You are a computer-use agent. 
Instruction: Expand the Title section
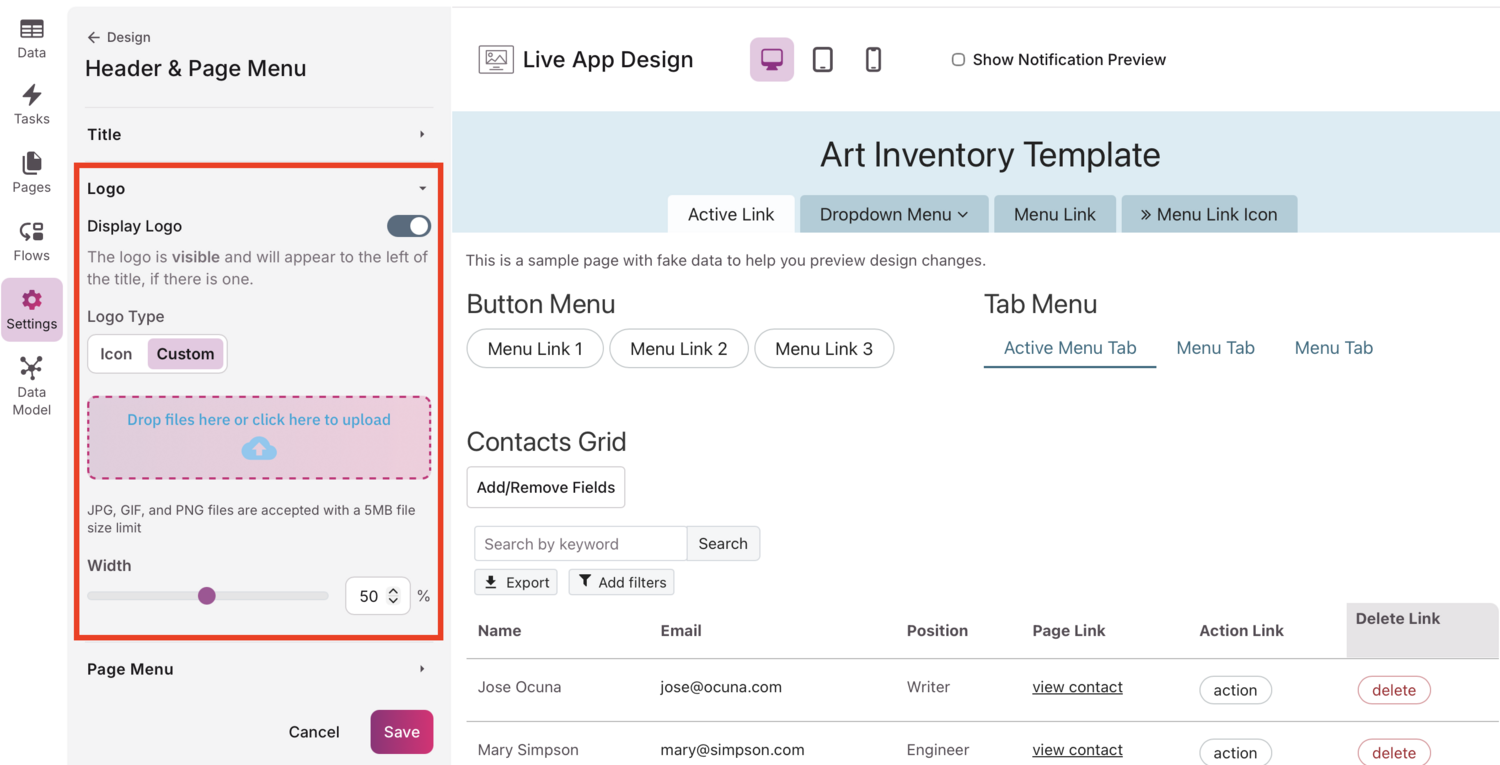click(x=258, y=134)
